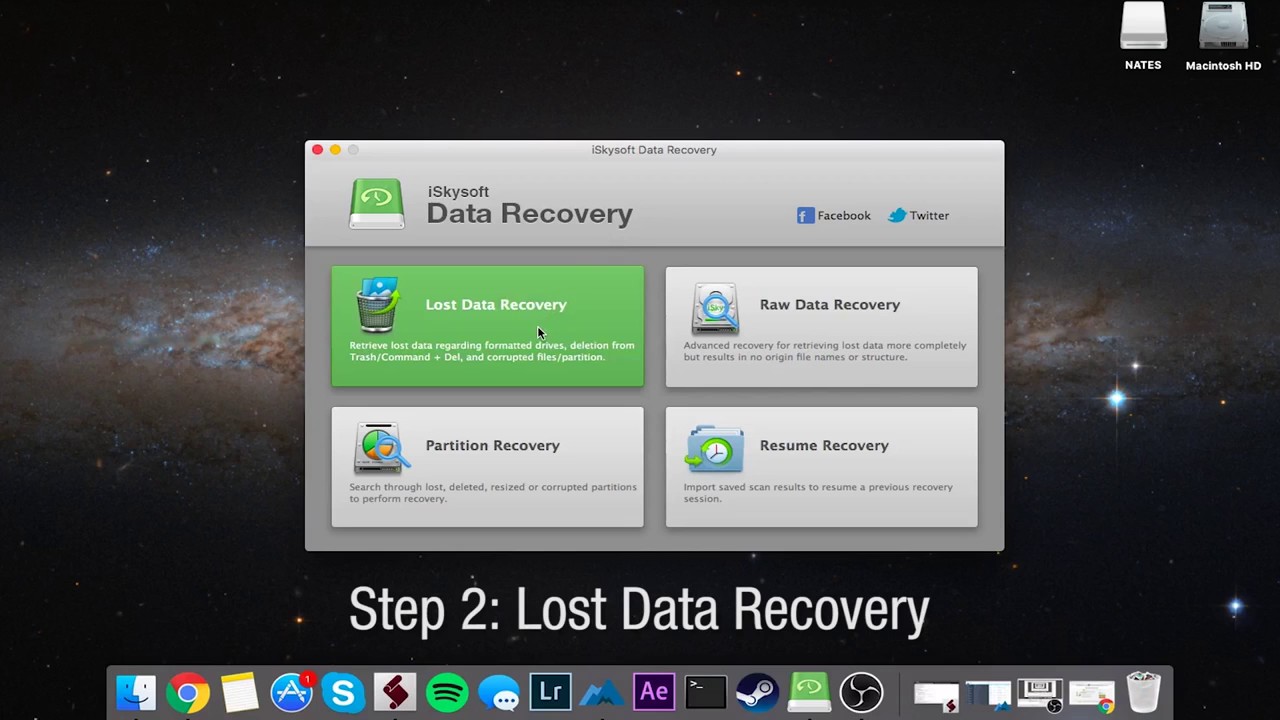The height and width of the screenshot is (720, 1280).
Task: Click the 'Data Recovery' header text
Action: pos(529,213)
